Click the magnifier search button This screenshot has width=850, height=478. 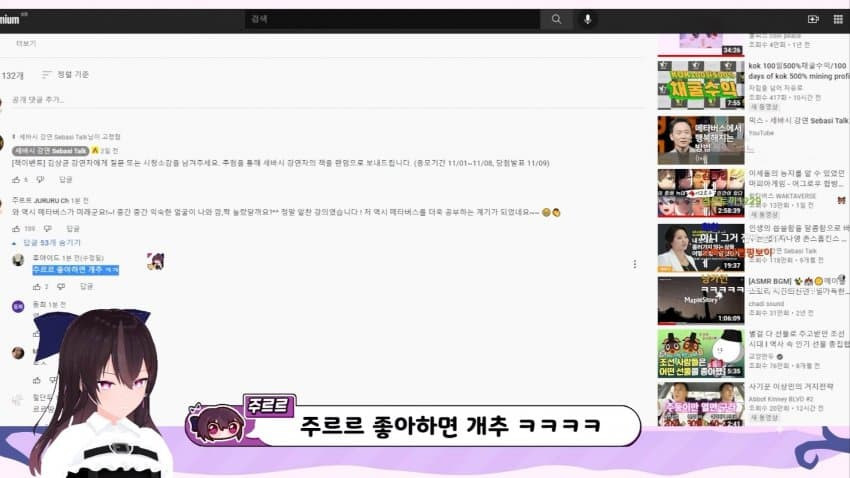pyautogui.click(x=556, y=19)
